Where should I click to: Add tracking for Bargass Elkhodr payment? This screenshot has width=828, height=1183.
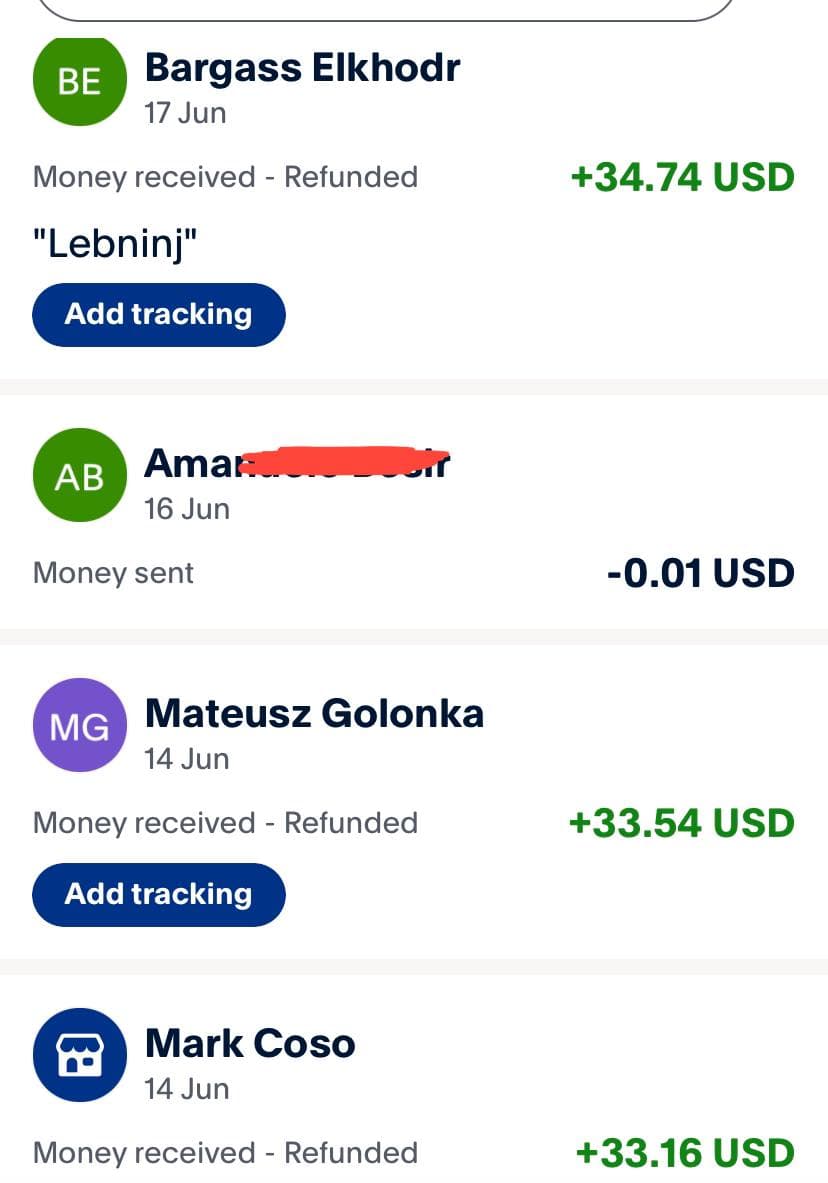click(x=159, y=315)
